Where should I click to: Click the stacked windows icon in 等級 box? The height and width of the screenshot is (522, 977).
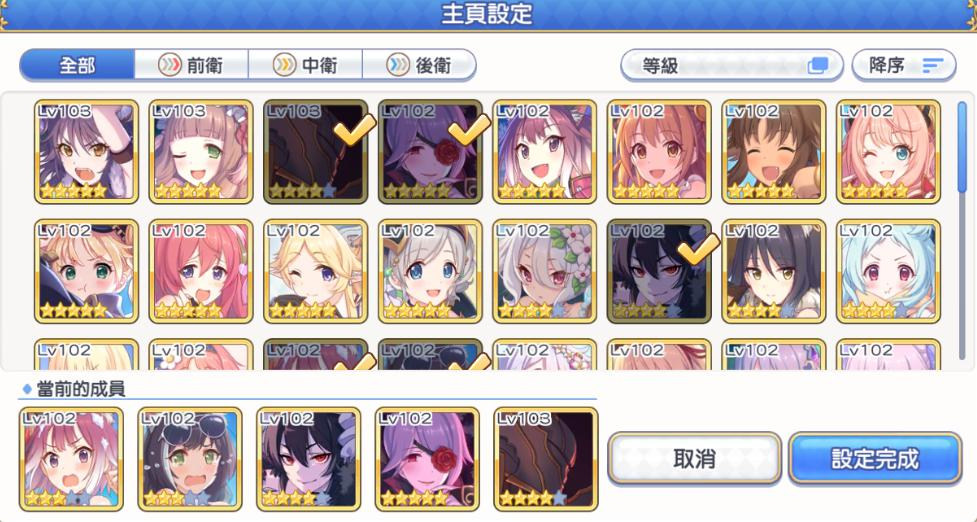818,65
